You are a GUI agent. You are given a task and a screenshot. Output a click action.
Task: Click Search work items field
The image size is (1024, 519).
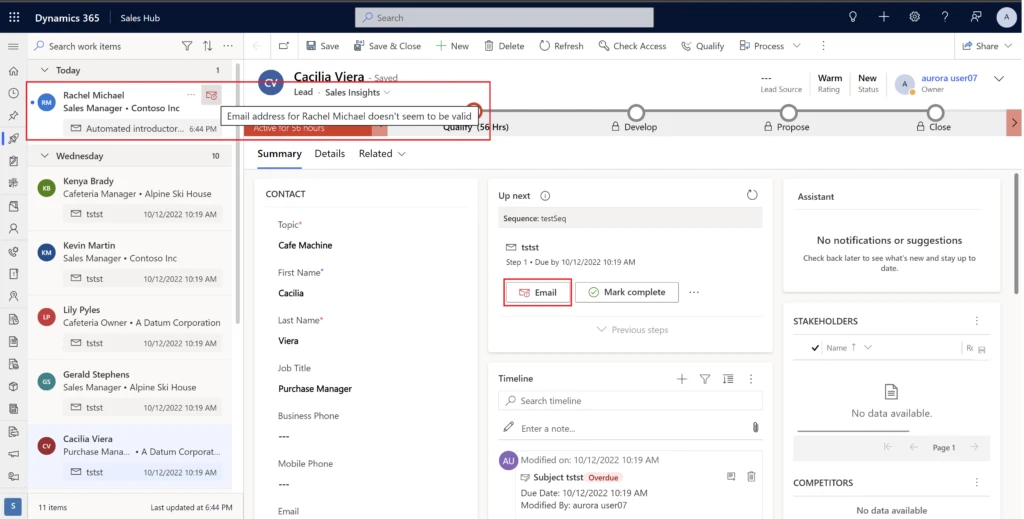pos(104,46)
